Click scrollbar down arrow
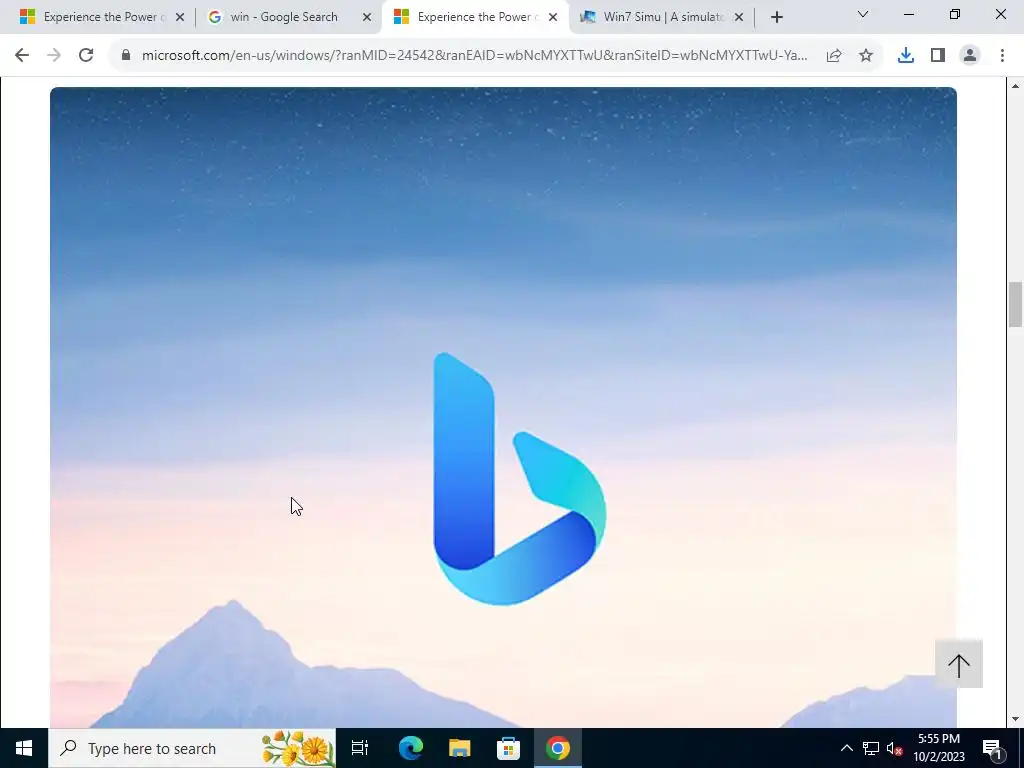Screen dimensions: 1024x768 [x=1015, y=719]
